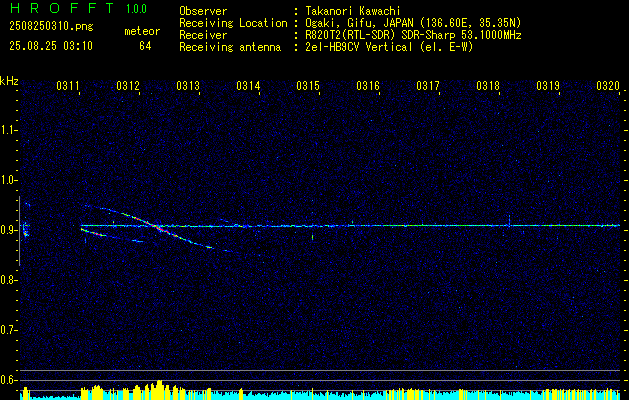Click the Receiving Location field label
This screenshot has width=629, height=400.
233,23
